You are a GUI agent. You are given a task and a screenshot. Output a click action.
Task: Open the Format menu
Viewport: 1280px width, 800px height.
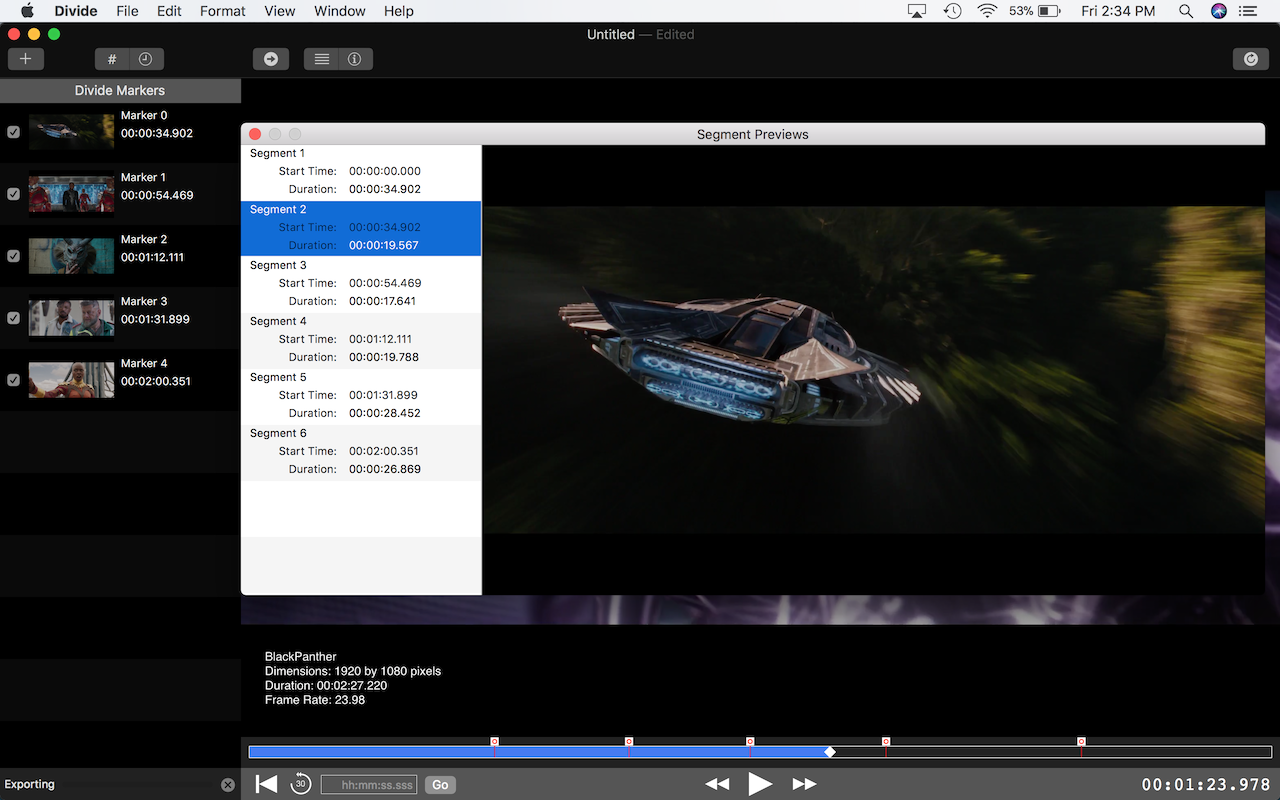[222, 11]
